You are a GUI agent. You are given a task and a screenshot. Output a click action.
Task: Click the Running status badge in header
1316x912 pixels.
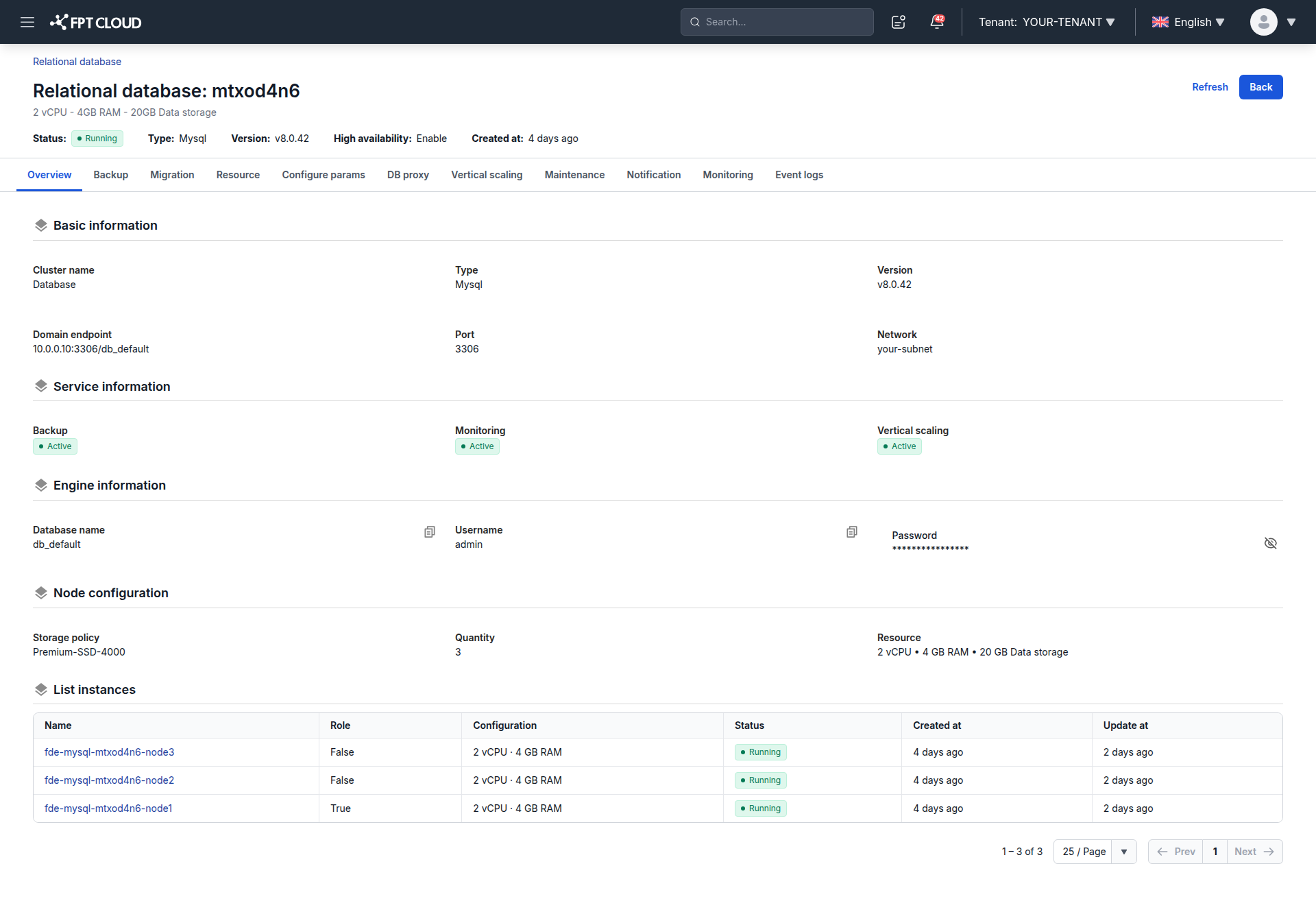pyautogui.click(x=97, y=139)
